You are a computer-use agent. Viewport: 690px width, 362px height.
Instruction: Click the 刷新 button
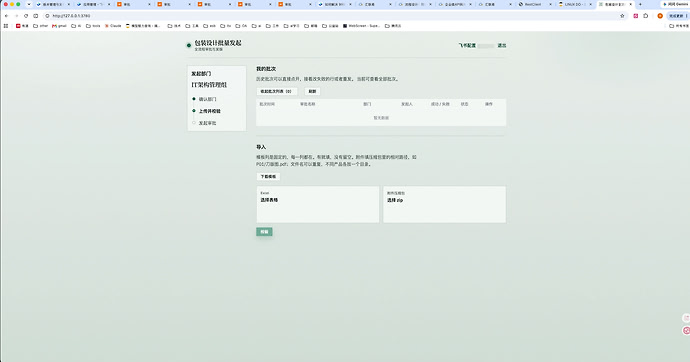[x=312, y=91]
